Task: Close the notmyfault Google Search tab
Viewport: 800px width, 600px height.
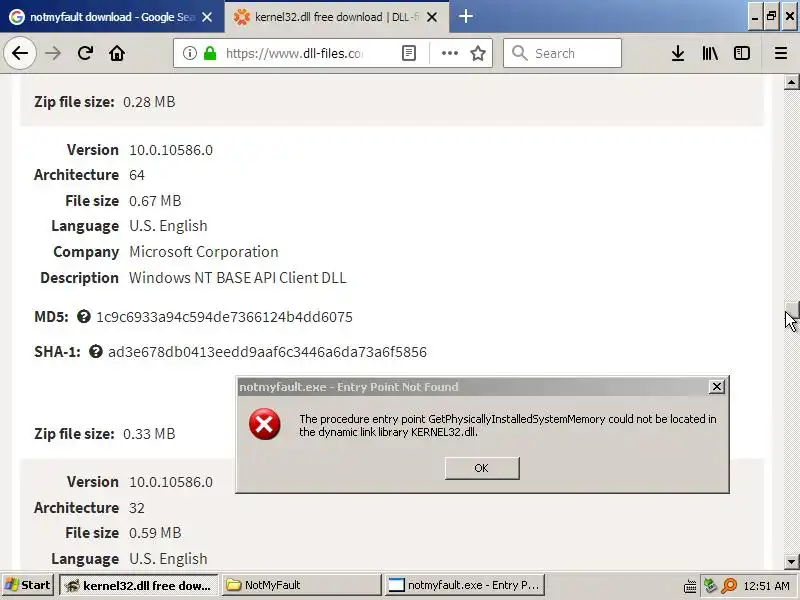Action: (207, 17)
